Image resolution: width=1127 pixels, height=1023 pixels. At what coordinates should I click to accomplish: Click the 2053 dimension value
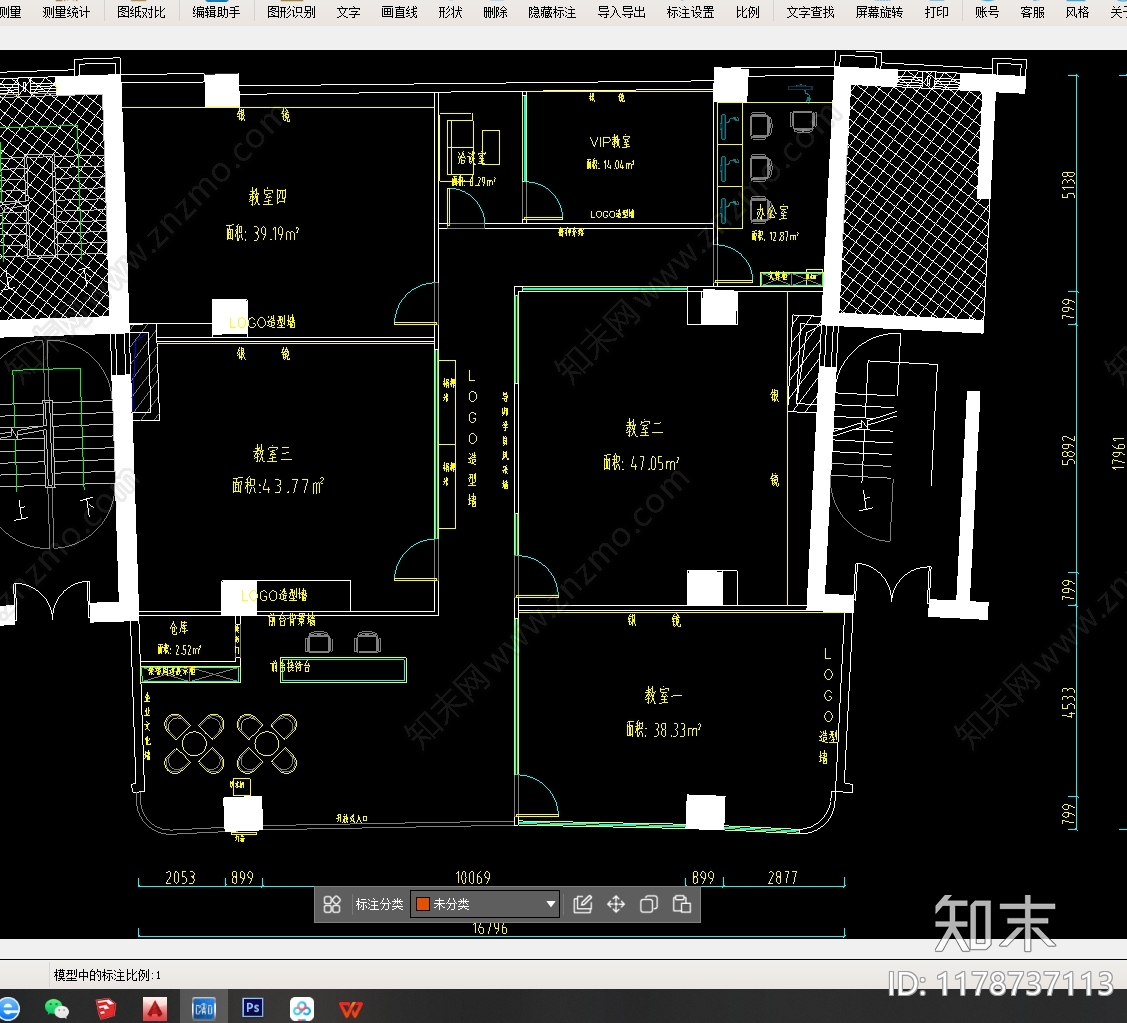click(180, 878)
